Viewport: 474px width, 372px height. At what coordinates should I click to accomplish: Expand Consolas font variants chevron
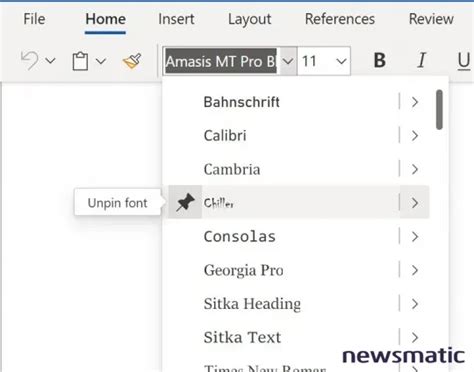(x=415, y=237)
